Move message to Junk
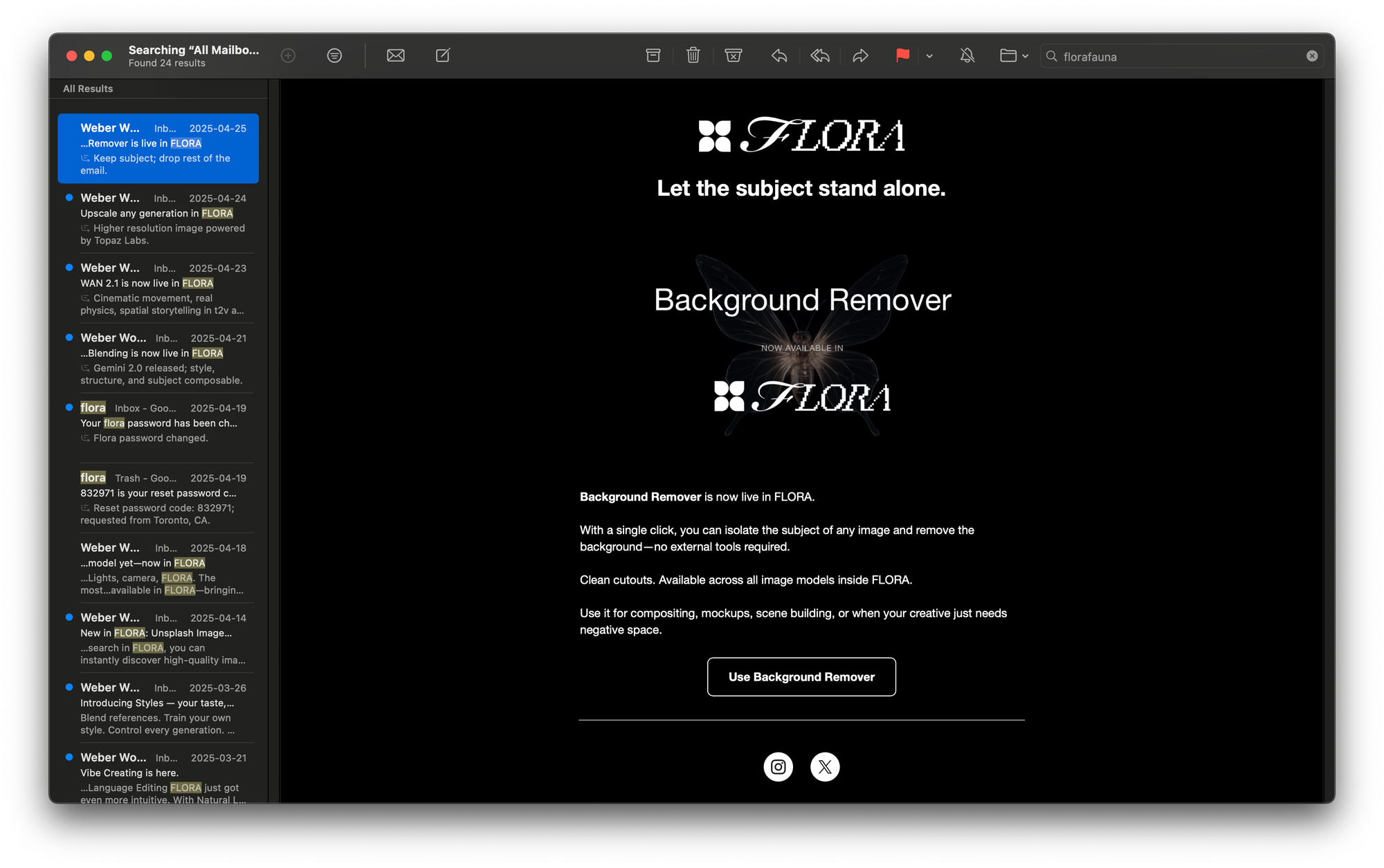 (x=734, y=55)
